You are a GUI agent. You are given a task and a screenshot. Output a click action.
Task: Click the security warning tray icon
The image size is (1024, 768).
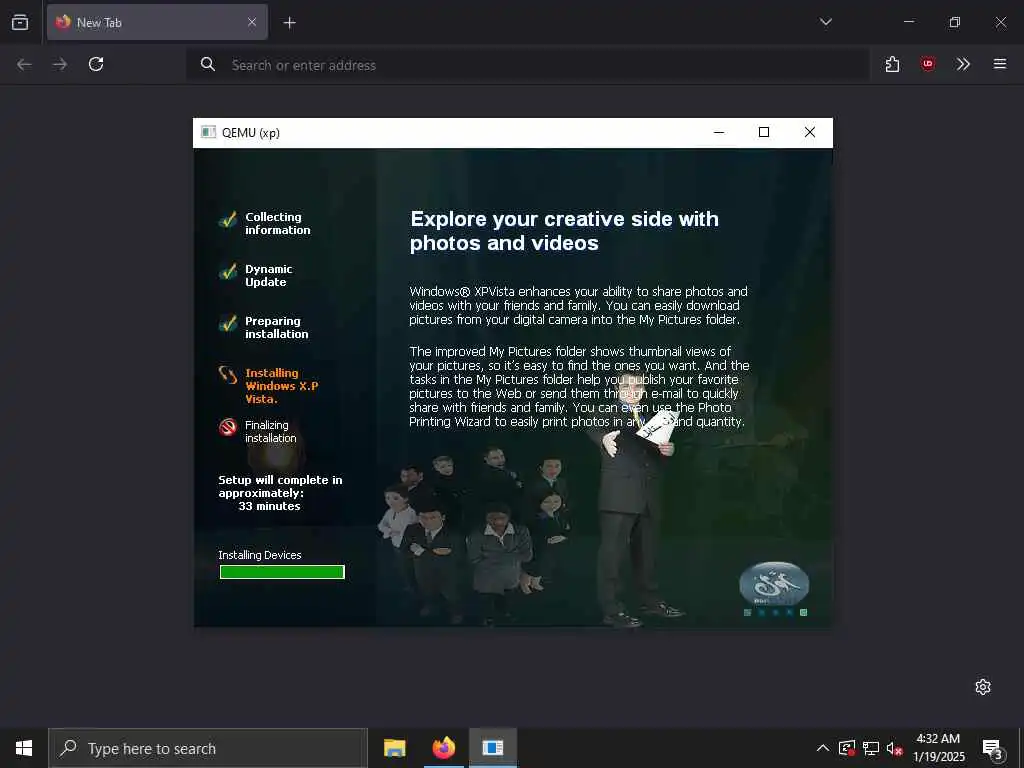point(847,748)
